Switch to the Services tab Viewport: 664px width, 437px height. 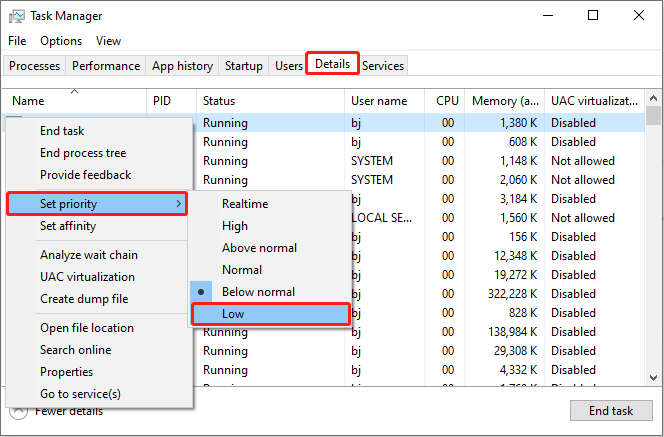[383, 66]
